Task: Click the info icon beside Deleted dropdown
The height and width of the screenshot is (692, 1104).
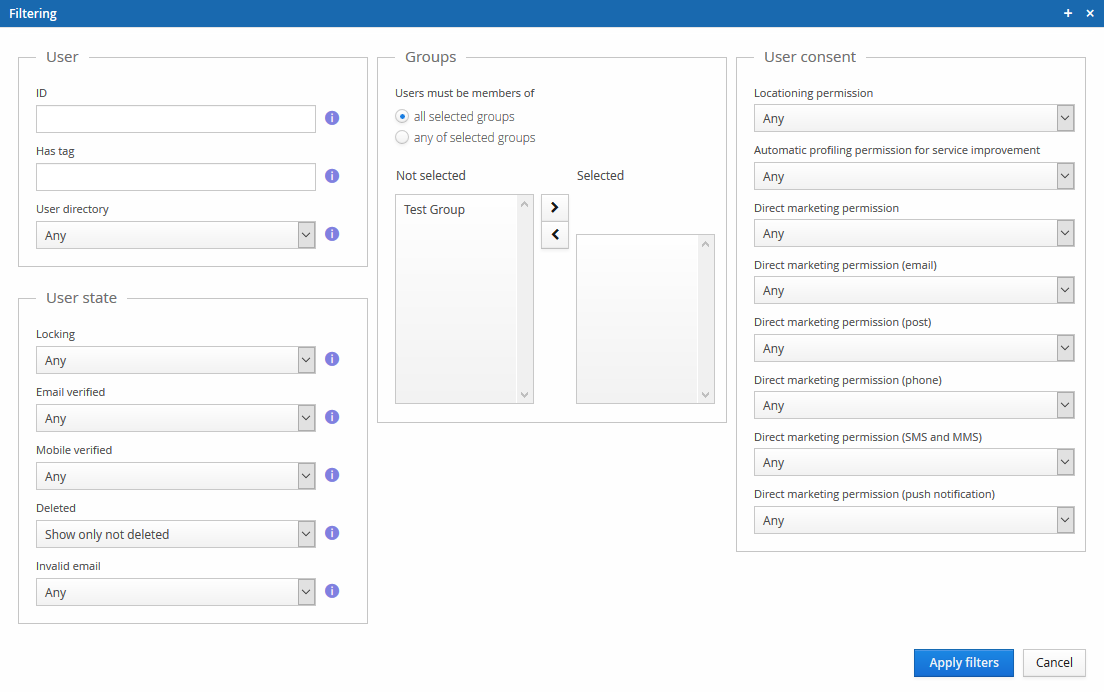Action: click(332, 533)
